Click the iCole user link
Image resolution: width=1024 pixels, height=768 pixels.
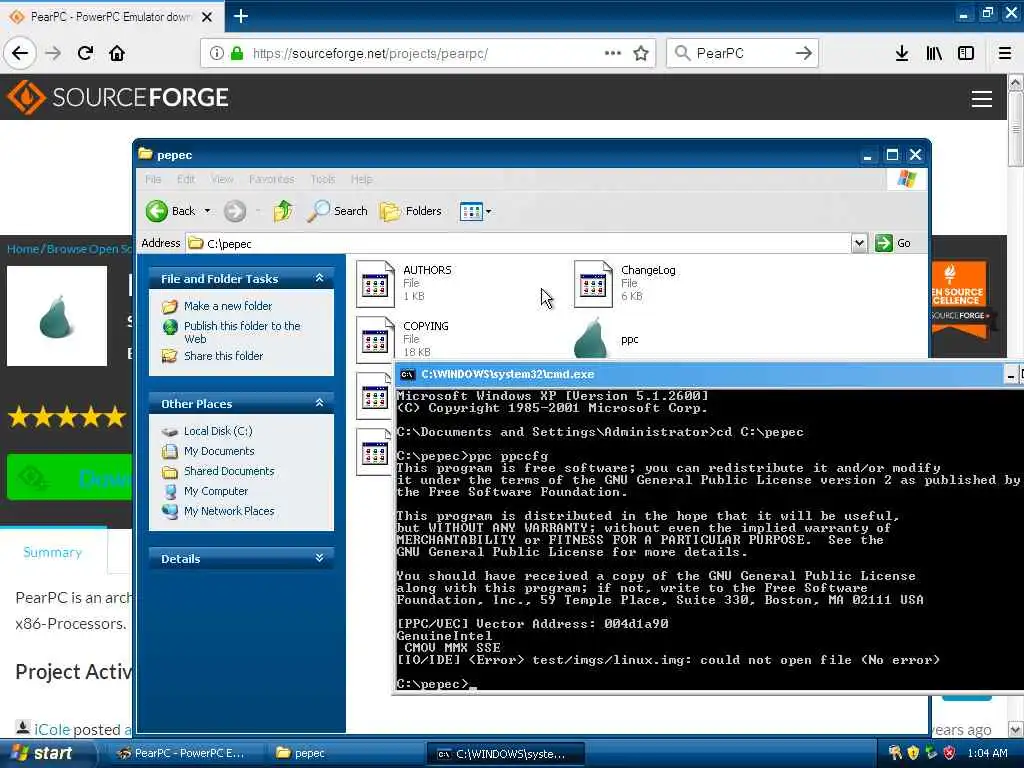pyautogui.click(x=52, y=729)
